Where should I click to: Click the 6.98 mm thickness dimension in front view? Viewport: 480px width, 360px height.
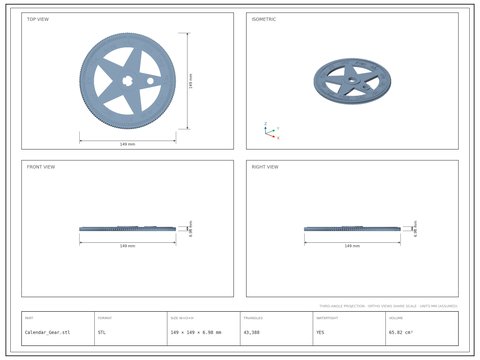pyautogui.click(x=191, y=229)
